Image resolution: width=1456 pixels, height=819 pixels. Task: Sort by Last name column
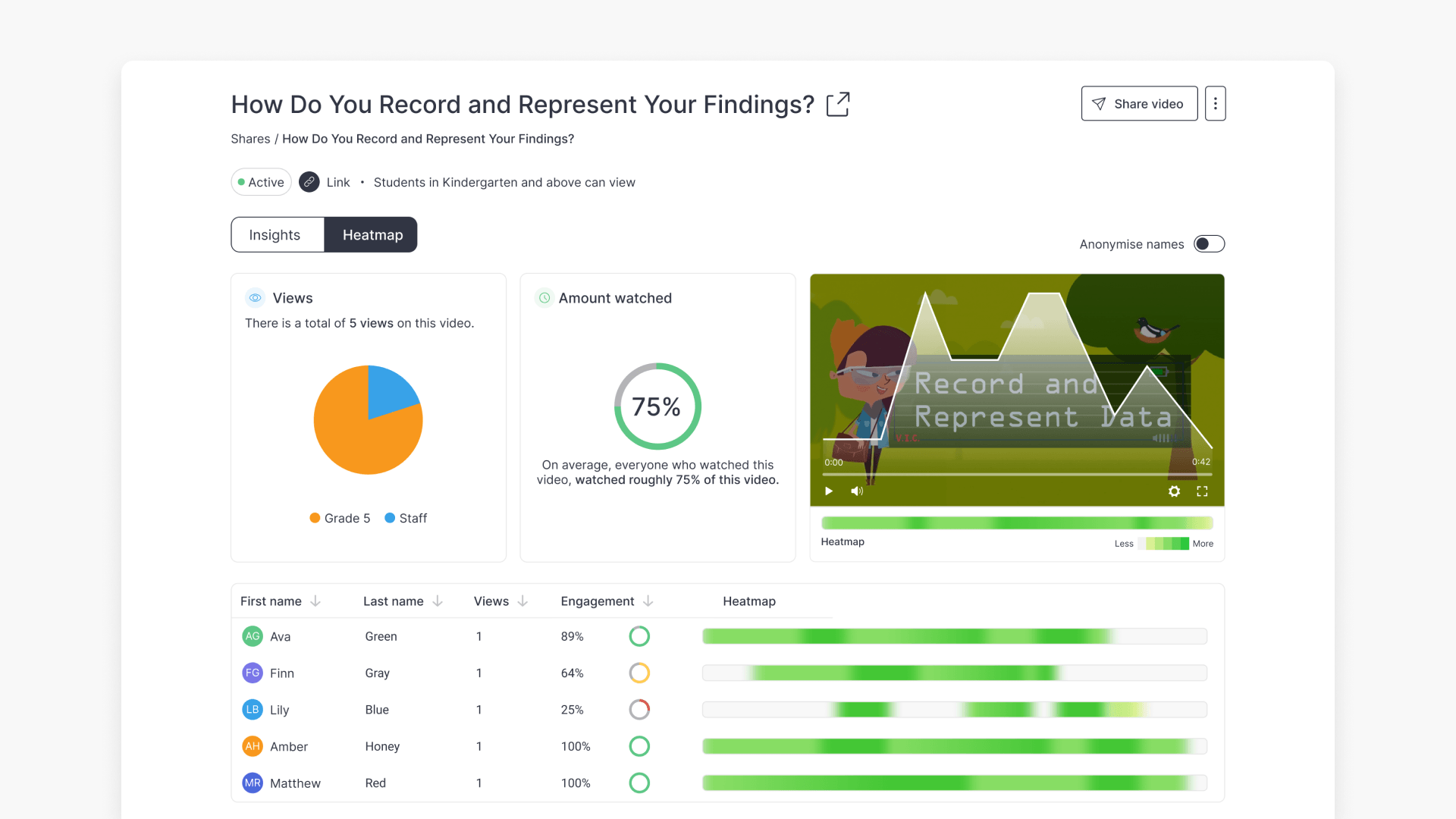coord(438,601)
